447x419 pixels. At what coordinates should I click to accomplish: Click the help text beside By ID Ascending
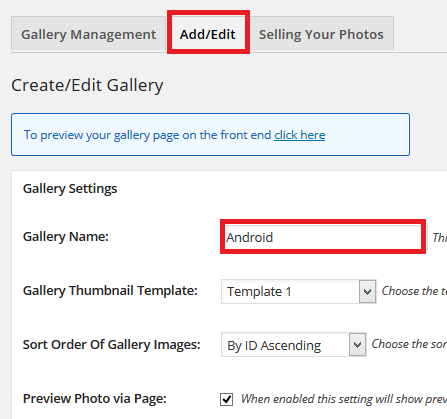[409, 344]
